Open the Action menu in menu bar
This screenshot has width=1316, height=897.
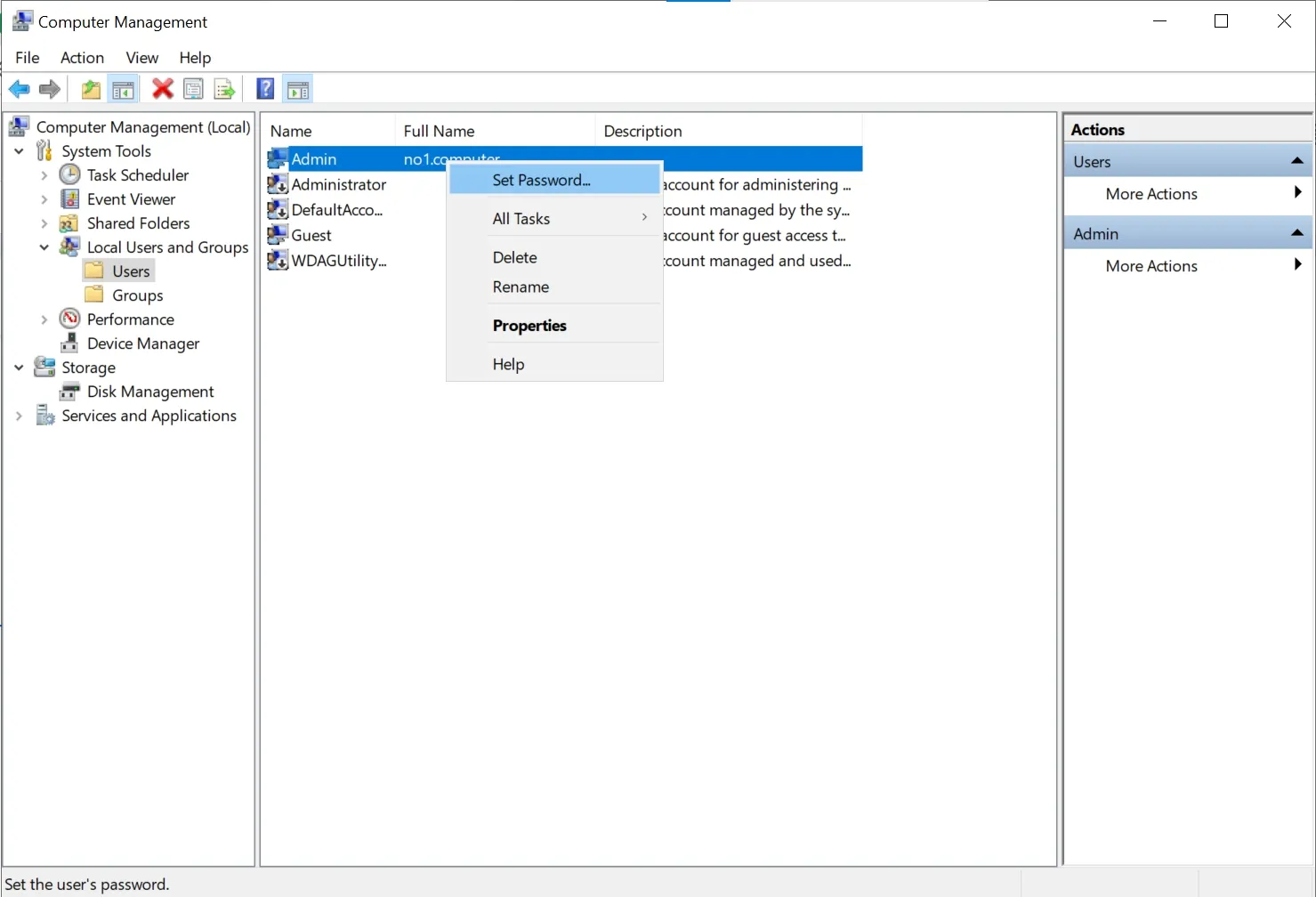tap(82, 58)
